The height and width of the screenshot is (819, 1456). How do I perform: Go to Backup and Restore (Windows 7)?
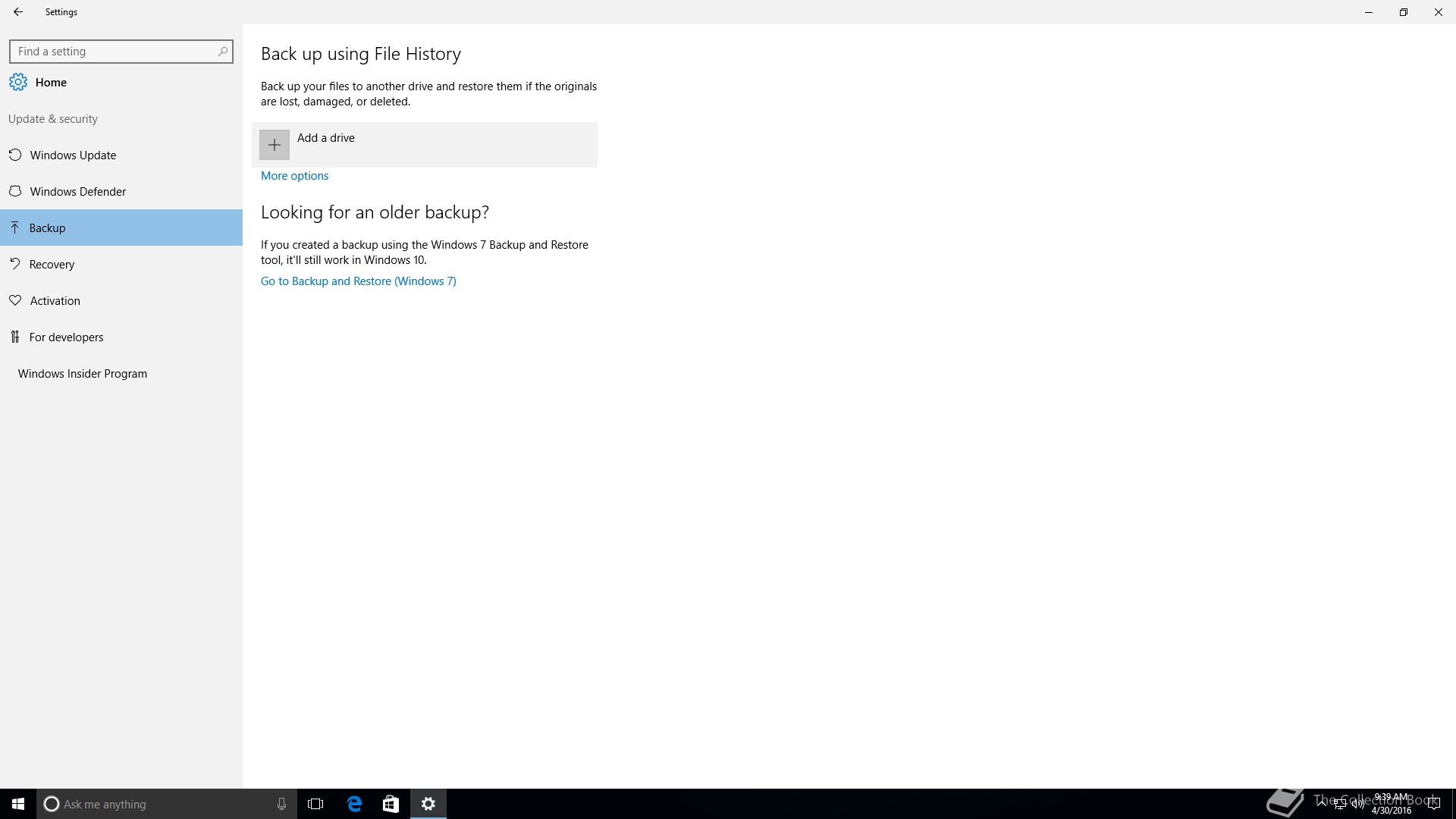(x=359, y=281)
